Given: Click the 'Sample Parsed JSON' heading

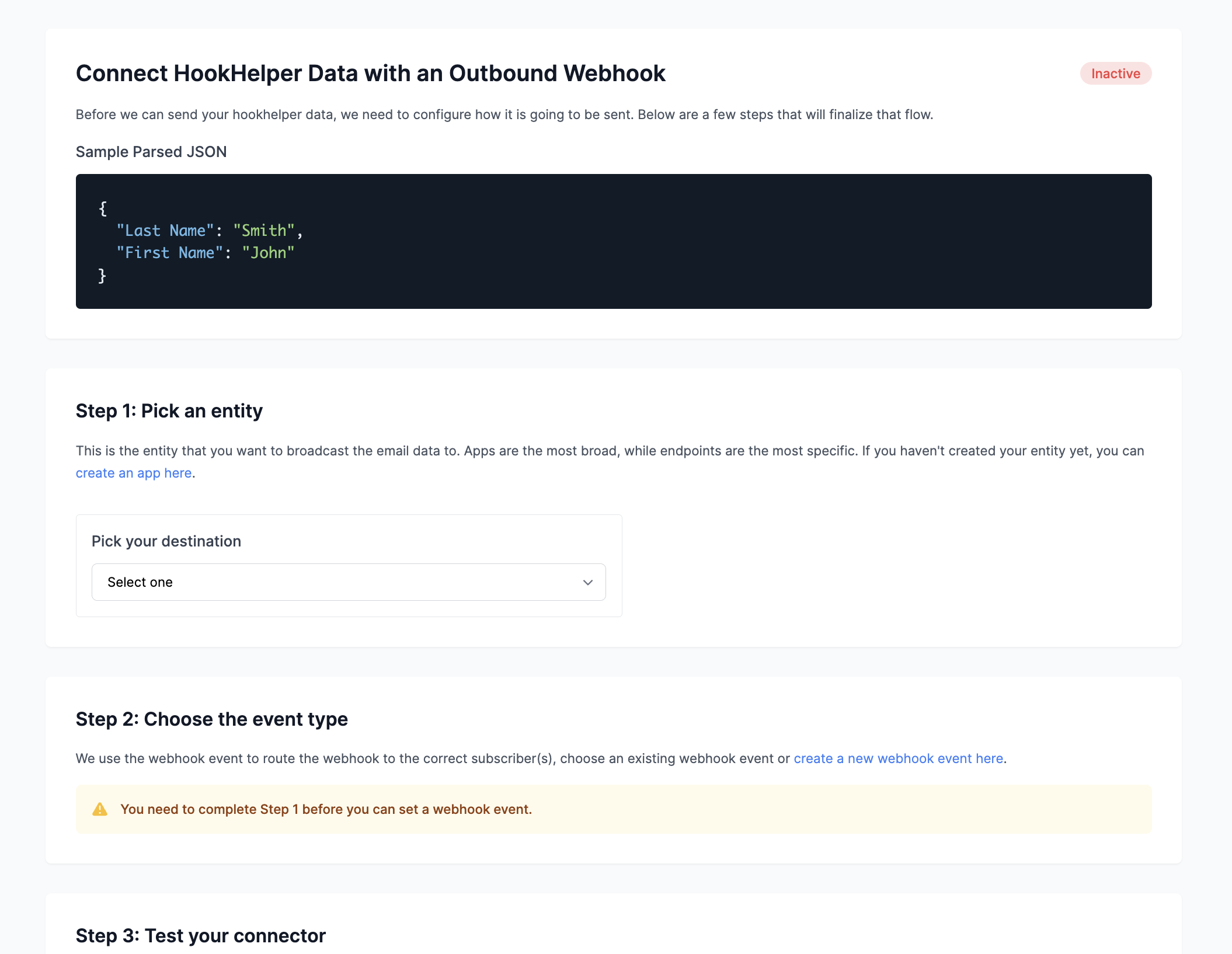Looking at the screenshot, I should coord(151,152).
